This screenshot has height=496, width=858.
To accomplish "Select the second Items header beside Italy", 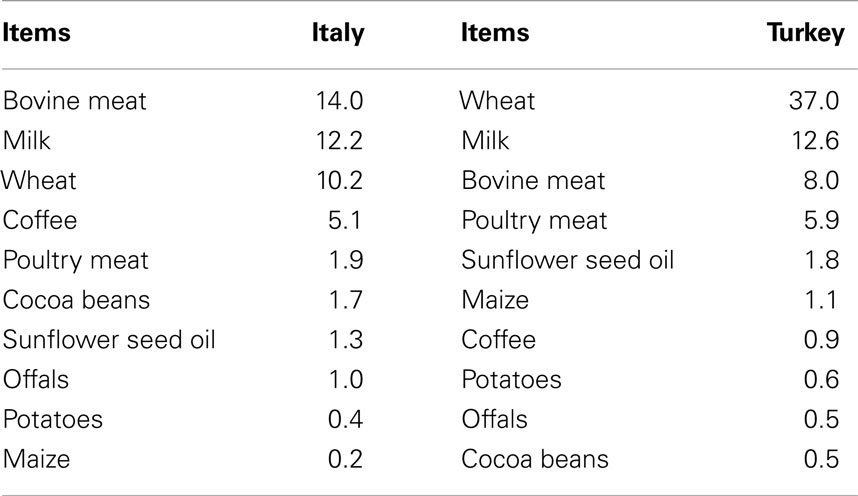I will [495, 32].
